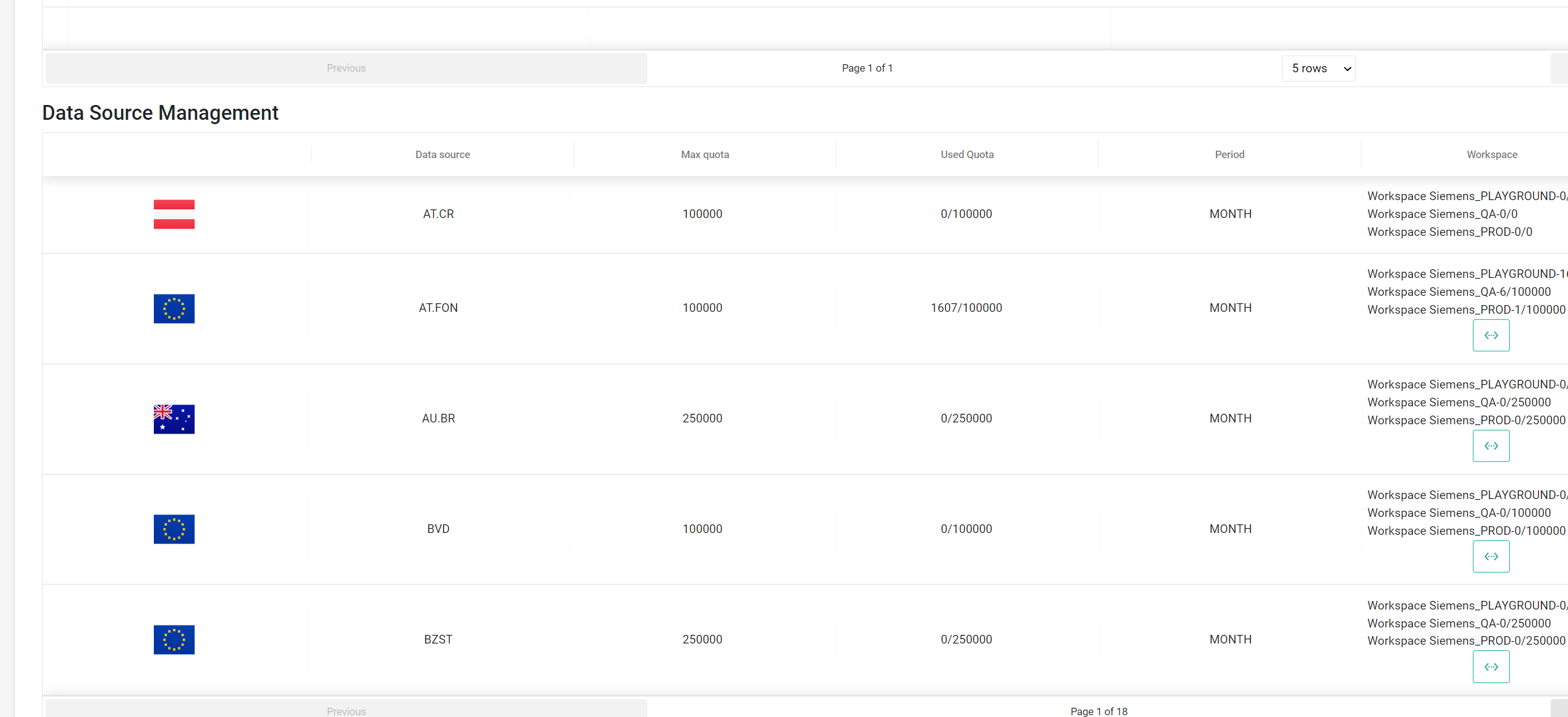The image size is (1568, 717).
Task: Click the Australia flag in AU.BR row
Action: tap(174, 419)
